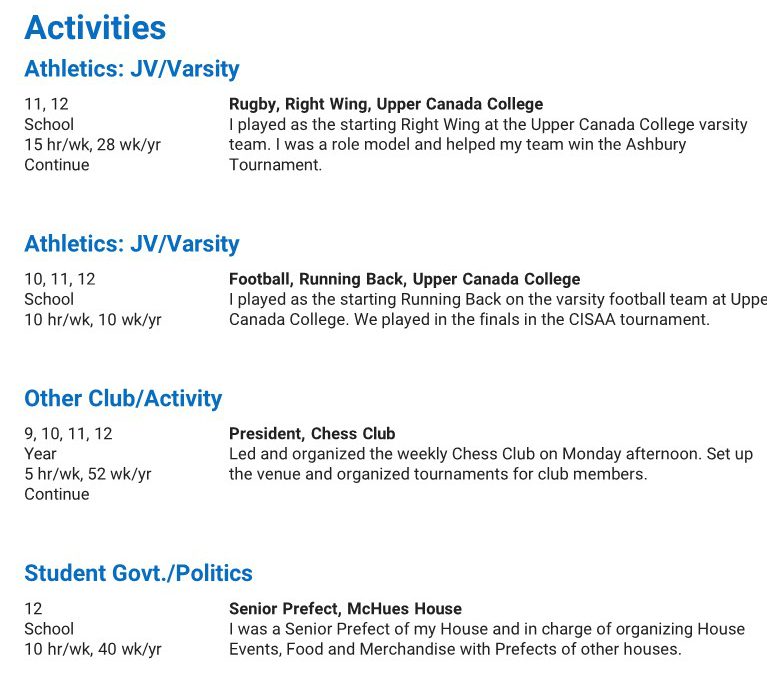
Task: Select the Athletics: JV/Varsity heading above Football
Action: 132,244
